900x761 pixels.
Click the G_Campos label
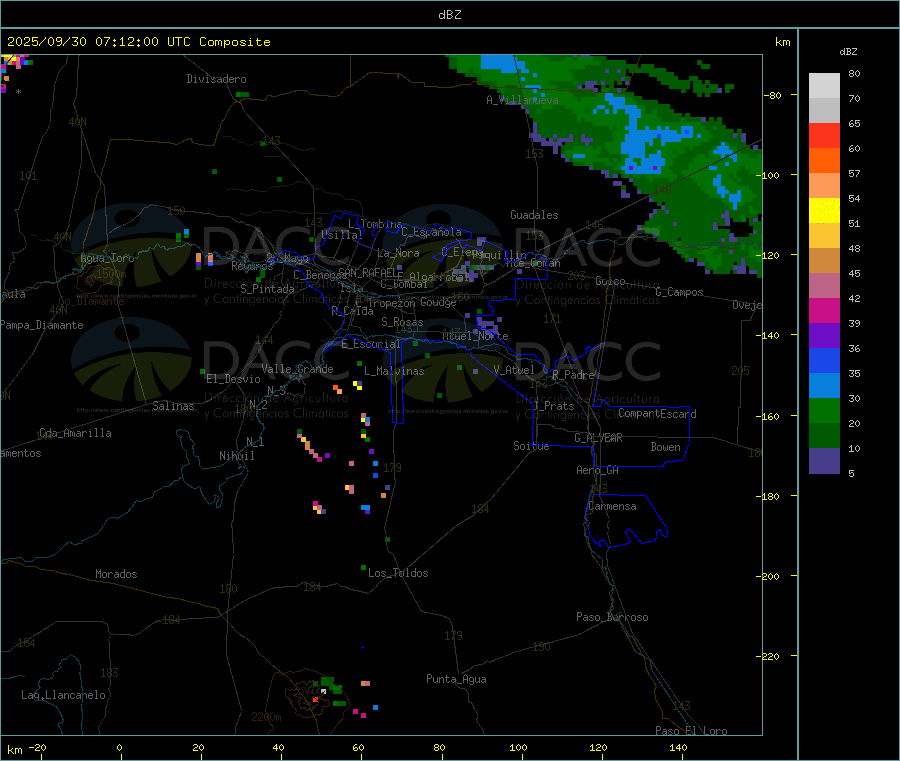click(x=680, y=292)
